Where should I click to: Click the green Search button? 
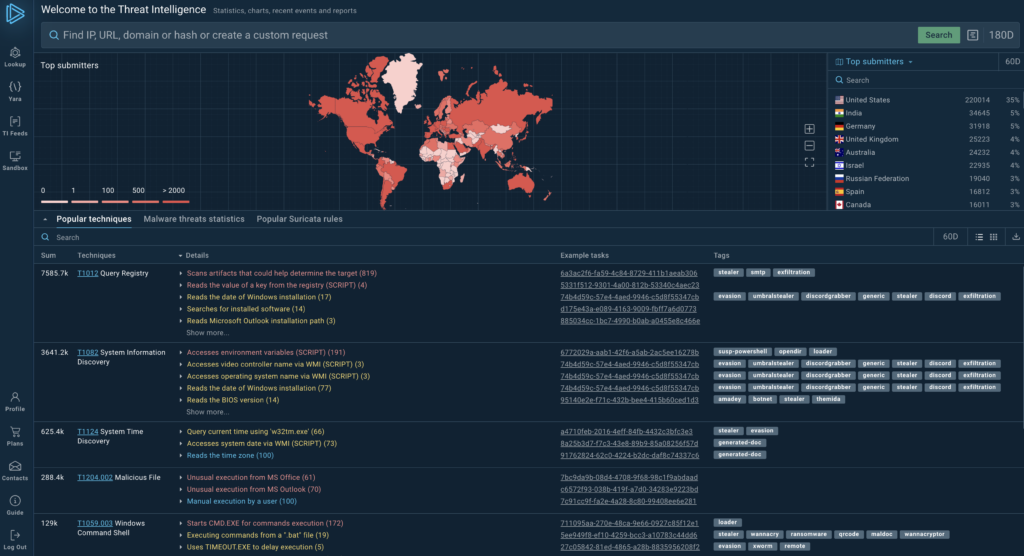click(938, 35)
